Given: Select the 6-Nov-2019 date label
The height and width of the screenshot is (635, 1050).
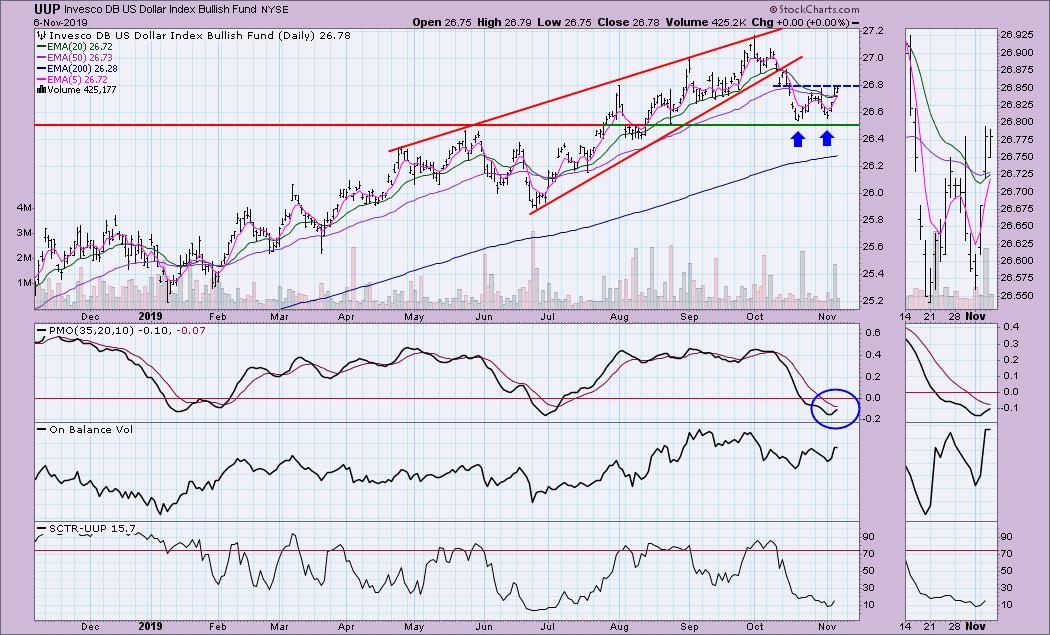Looking at the screenshot, I should 62,22.
